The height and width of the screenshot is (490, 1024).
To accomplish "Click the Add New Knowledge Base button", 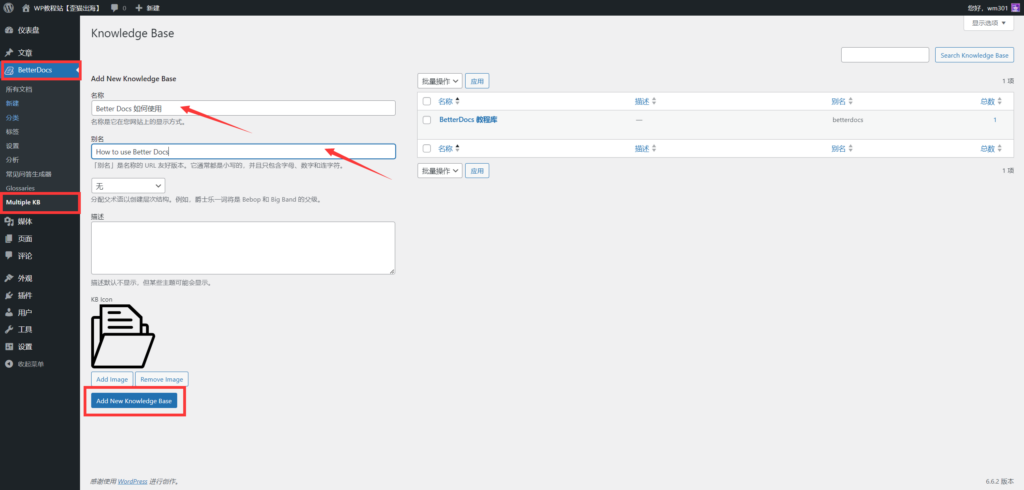I will point(134,400).
